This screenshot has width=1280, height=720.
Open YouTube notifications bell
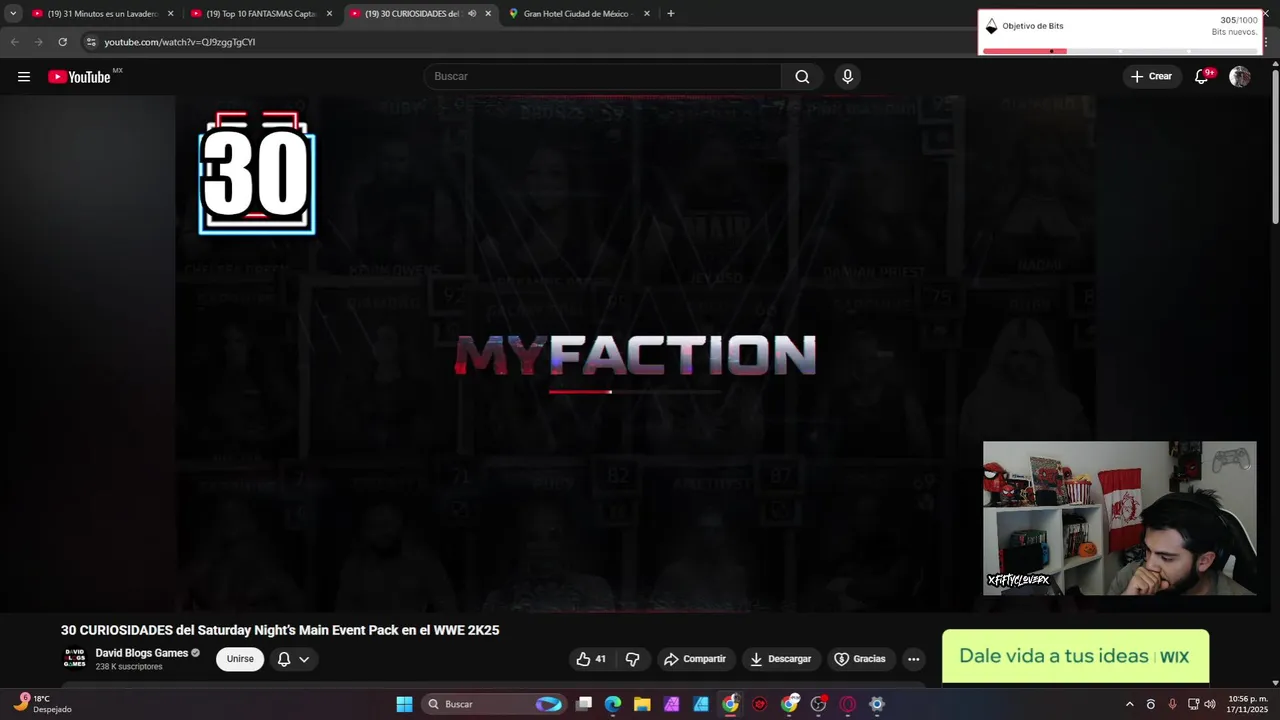(1202, 77)
